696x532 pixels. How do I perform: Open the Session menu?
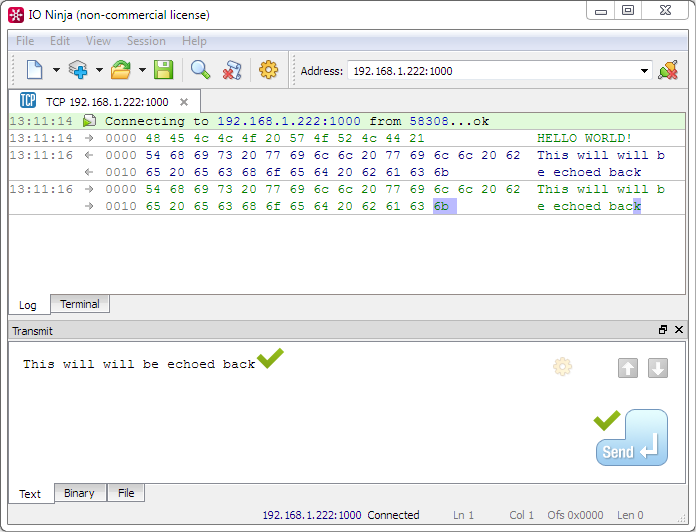click(146, 41)
